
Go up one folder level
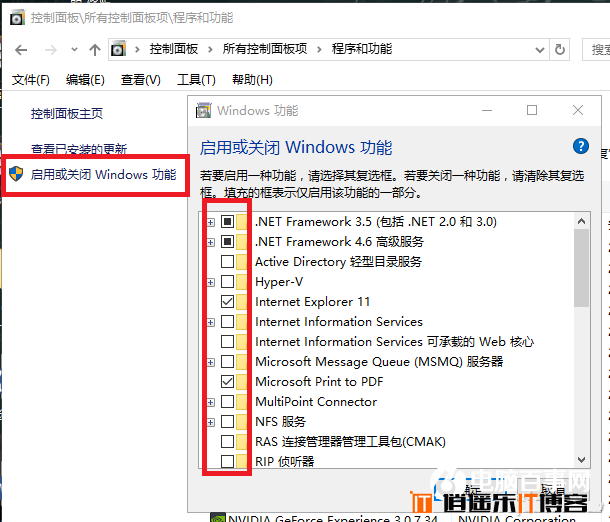95,50
